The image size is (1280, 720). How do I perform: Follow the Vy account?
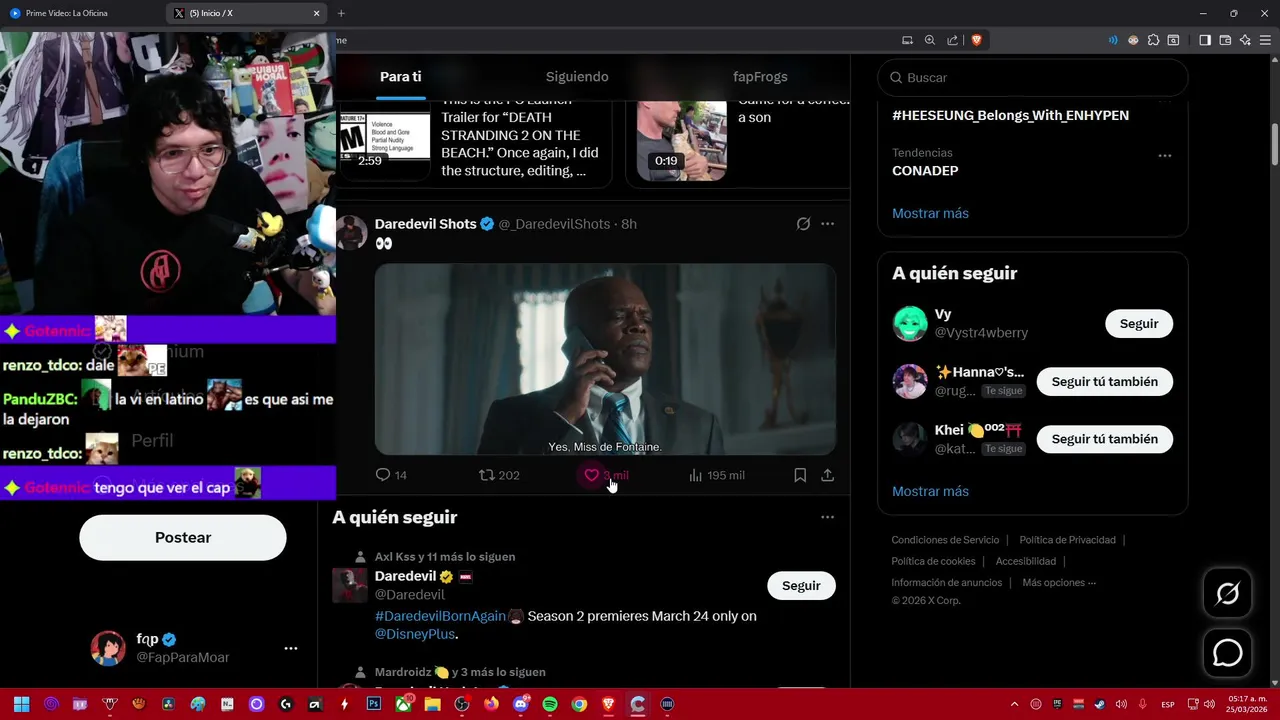[1138, 324]
